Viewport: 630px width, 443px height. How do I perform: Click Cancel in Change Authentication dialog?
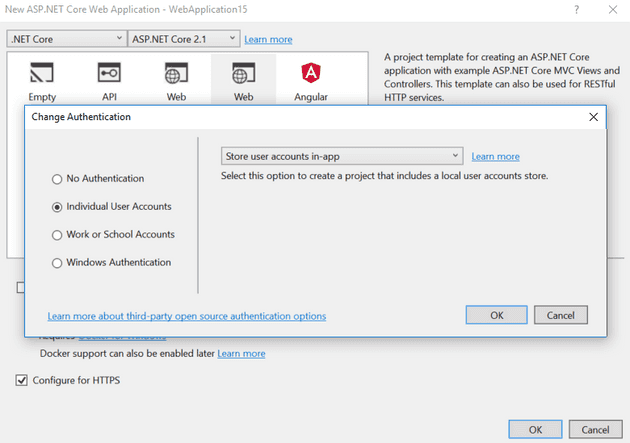560,315
